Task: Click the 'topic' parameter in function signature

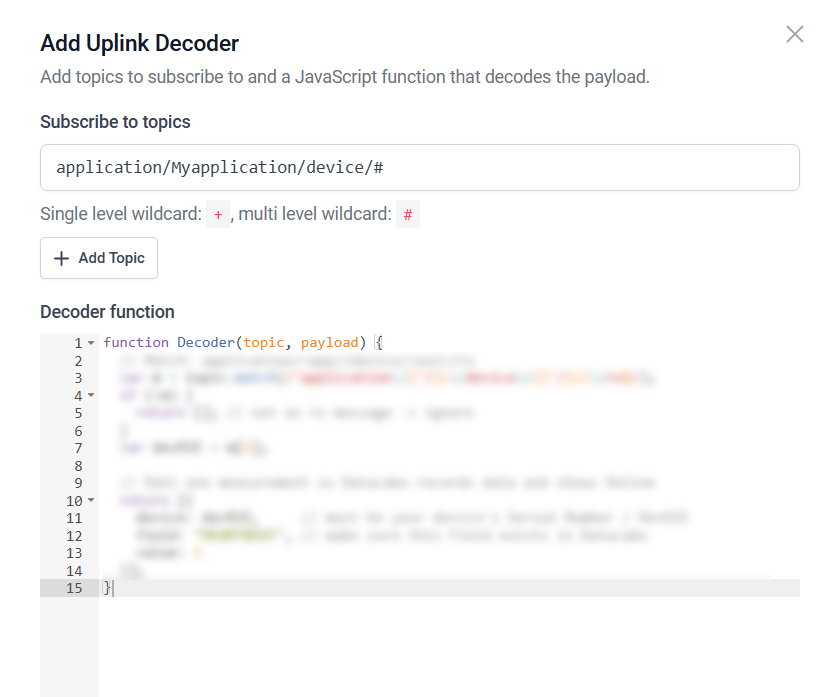Action: pos(264,343)
